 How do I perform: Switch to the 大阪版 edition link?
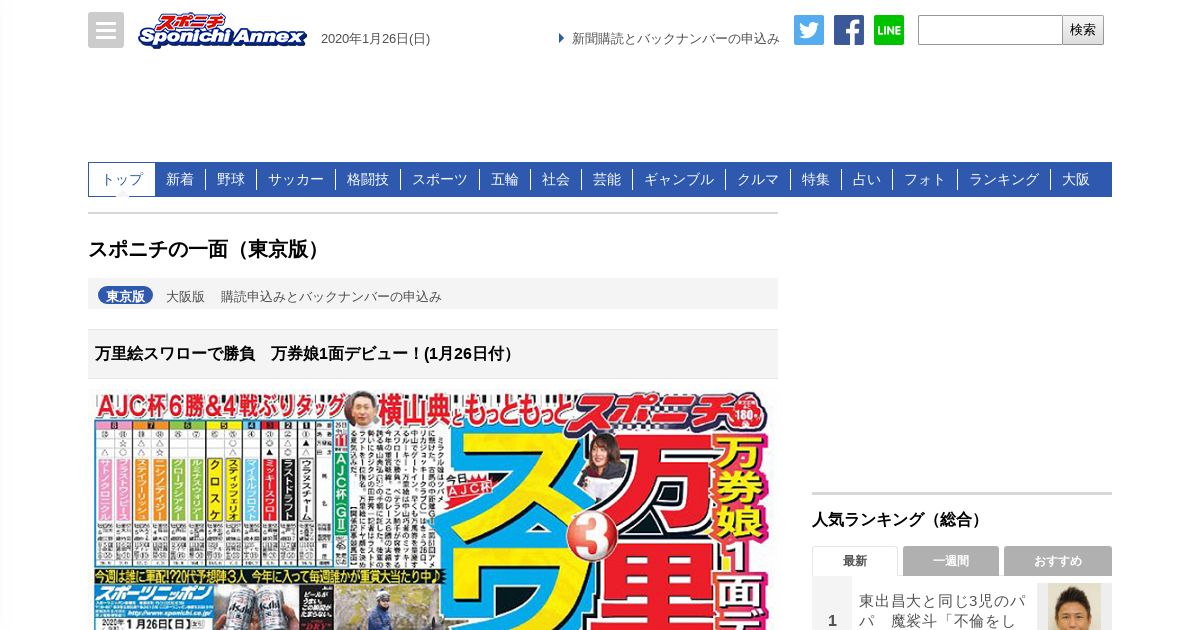tap(185, 297)
